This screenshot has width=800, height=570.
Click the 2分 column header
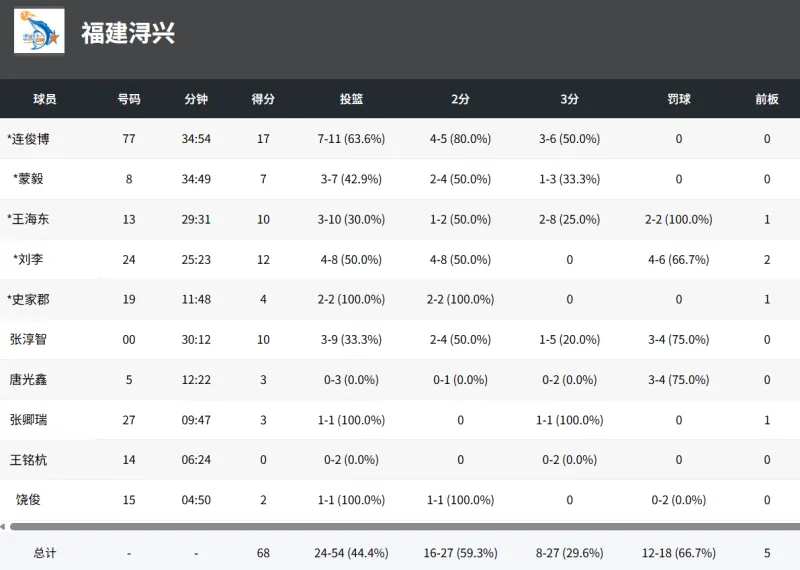460,99
